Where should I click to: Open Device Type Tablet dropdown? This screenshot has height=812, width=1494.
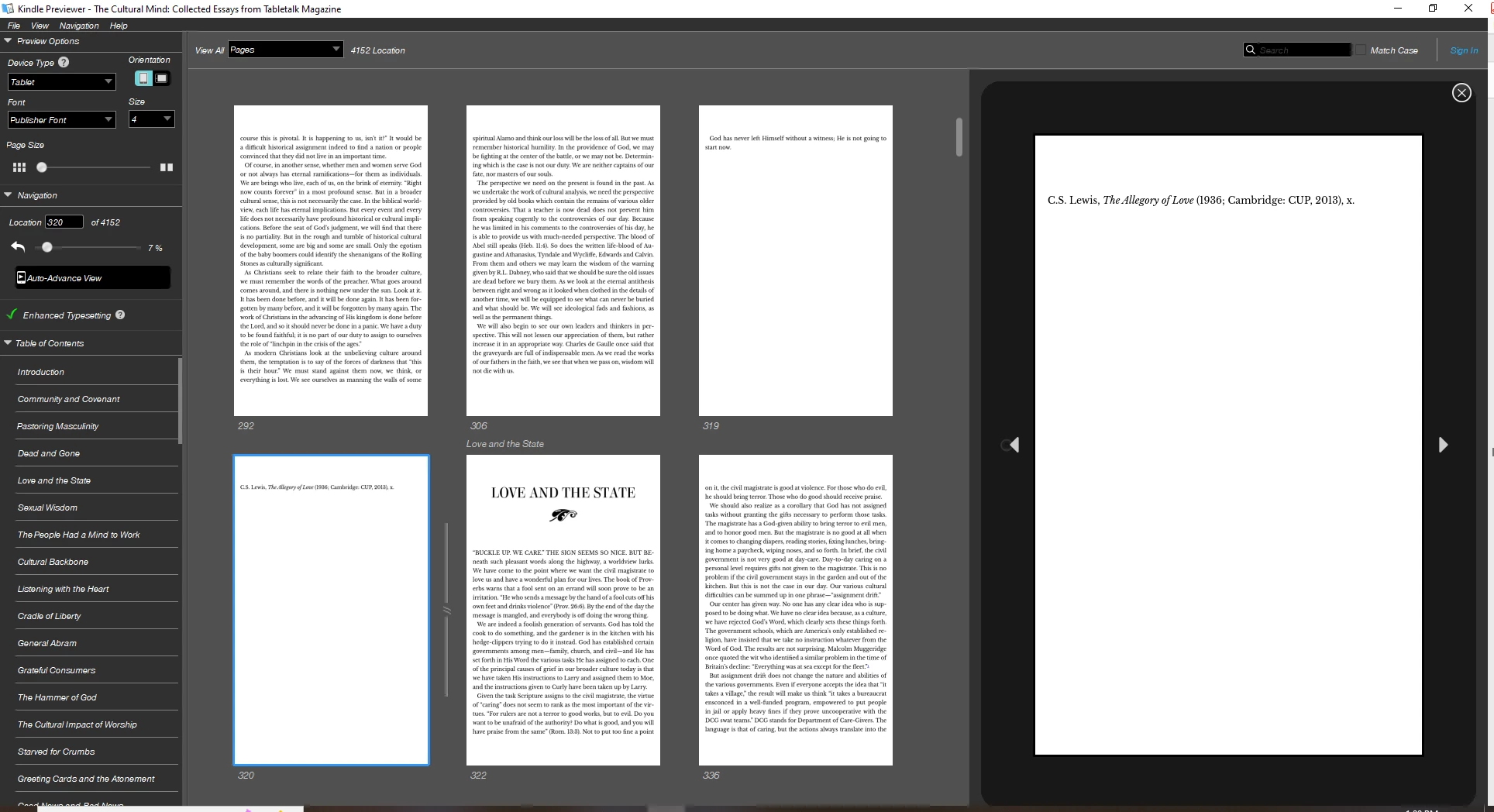pyautogui.click(x=62, y=82)
